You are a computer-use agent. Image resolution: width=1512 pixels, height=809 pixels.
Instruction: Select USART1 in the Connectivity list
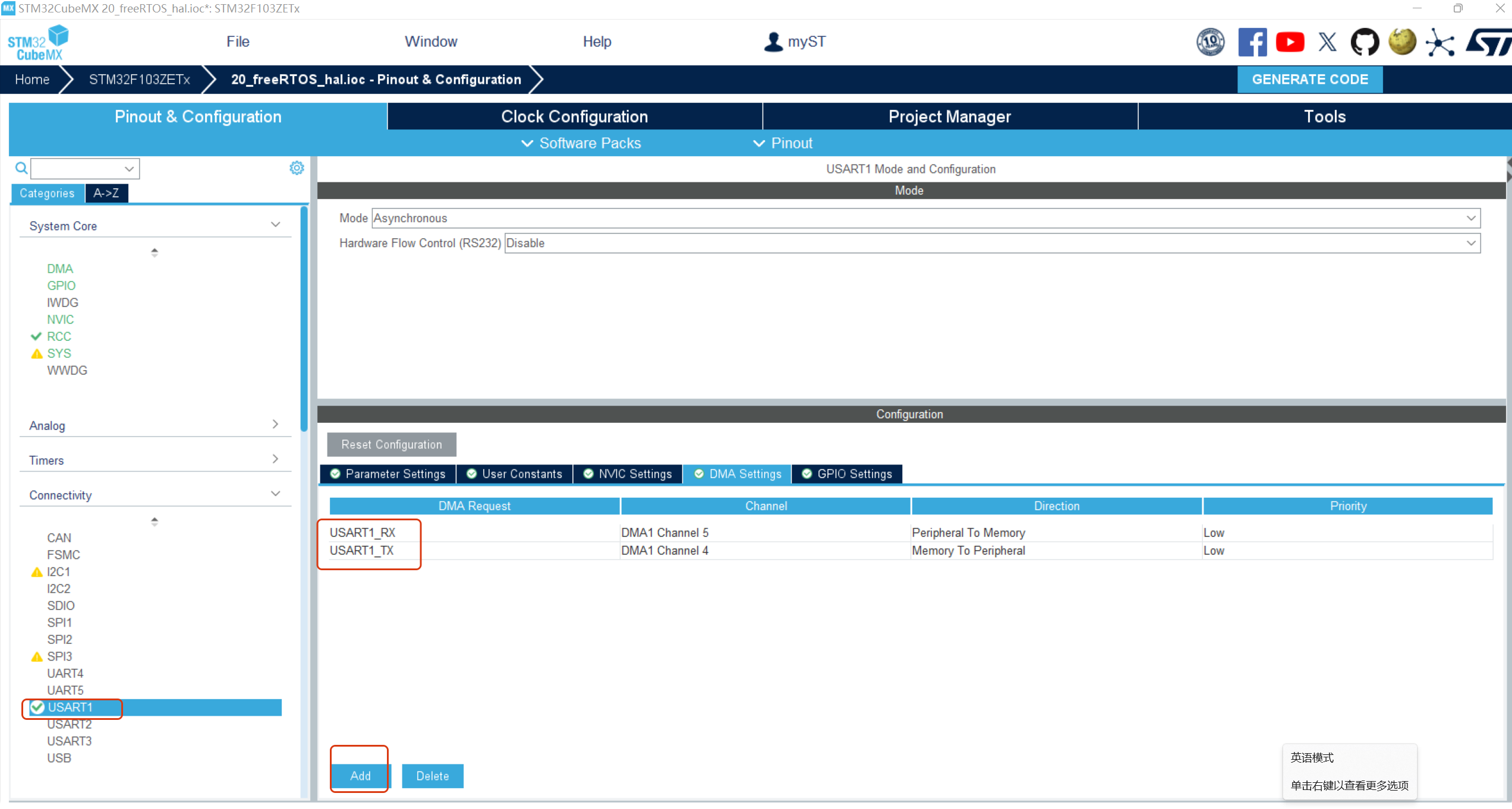(70, 707)
